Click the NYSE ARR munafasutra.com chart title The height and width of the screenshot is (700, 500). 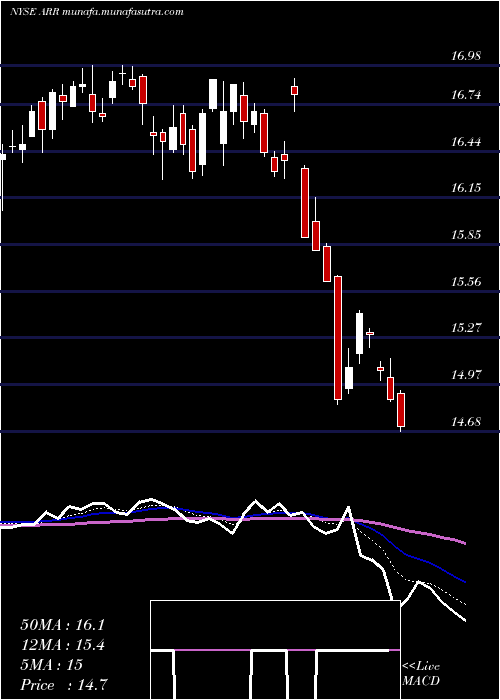96,12
